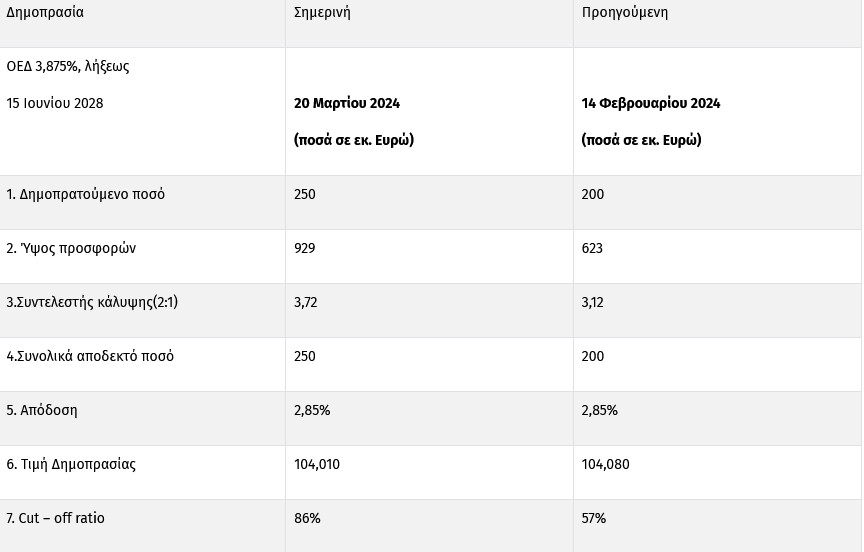Select the auction price 104,010

coord(317,464)
